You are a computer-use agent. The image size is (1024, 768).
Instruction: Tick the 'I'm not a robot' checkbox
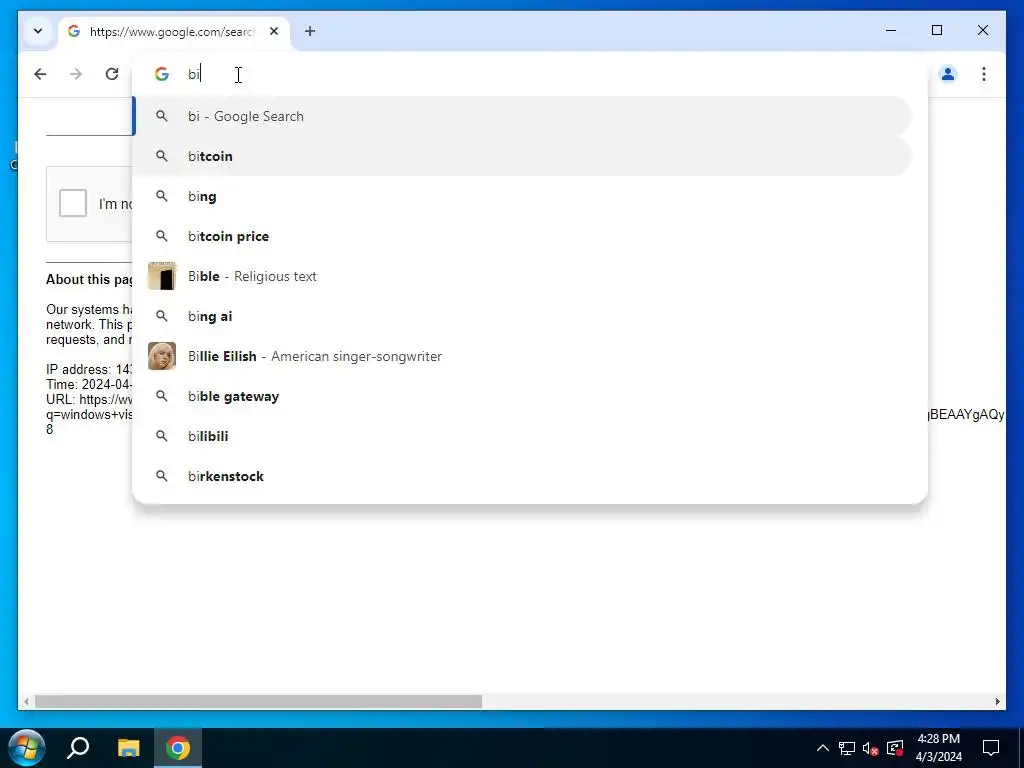click(72, 203)
